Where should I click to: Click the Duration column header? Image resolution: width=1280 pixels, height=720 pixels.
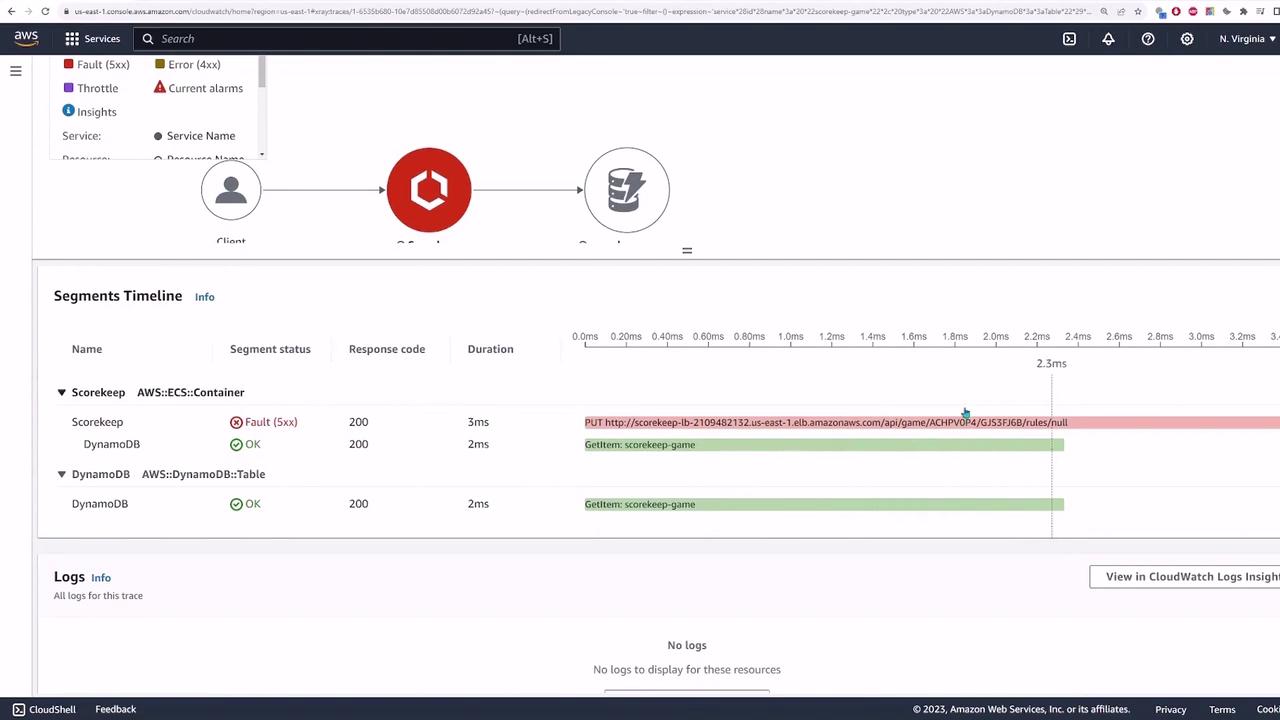[490, 349]
